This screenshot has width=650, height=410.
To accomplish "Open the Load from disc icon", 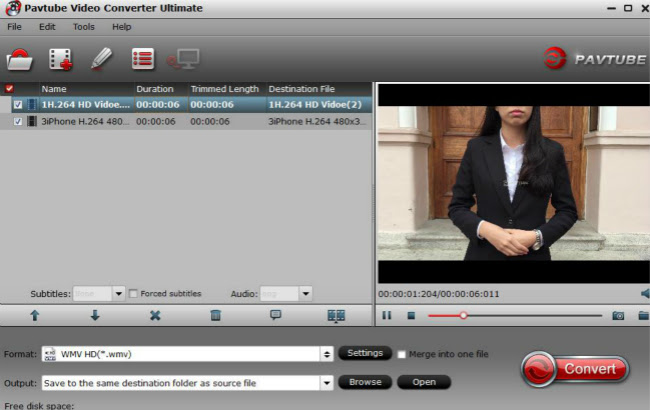I will tap(19, 59).
